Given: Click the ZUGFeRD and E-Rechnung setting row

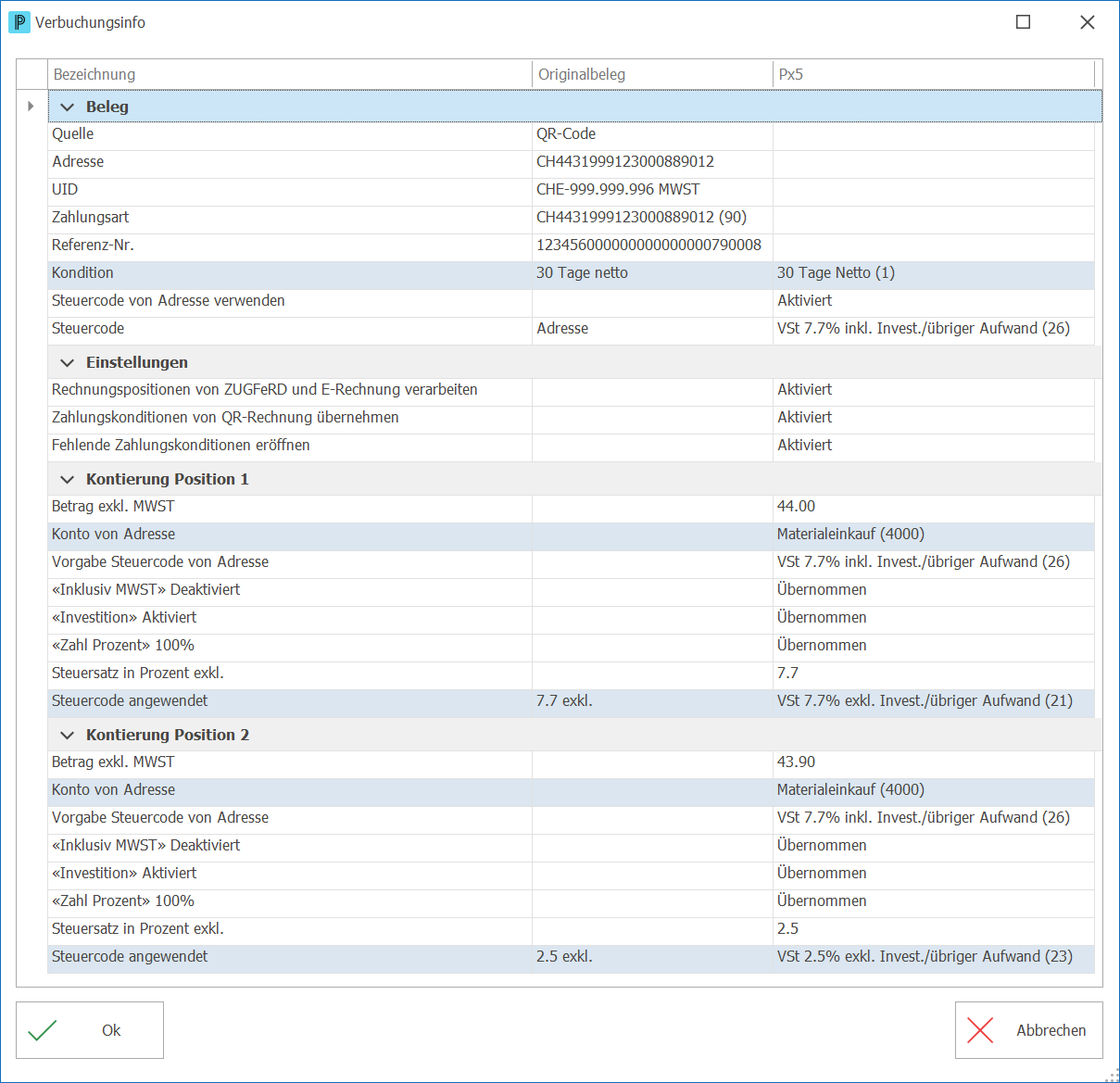Looking at the screenshot, I should point(571,390).
